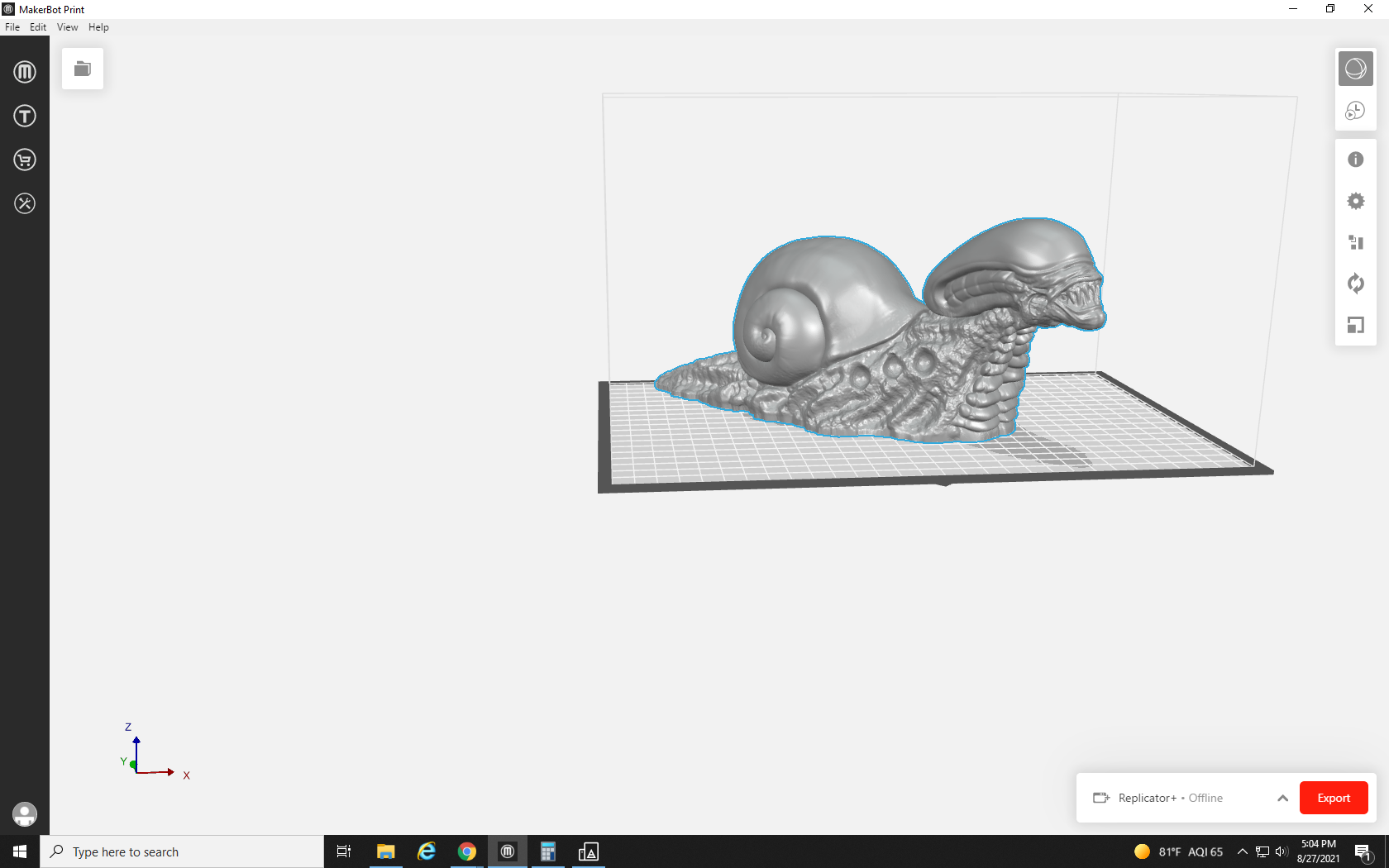The height and width of the screenshot is (868, 1389).
Task: Expand the Replicator+ printer chevron
Action: tap(1282, 798)
